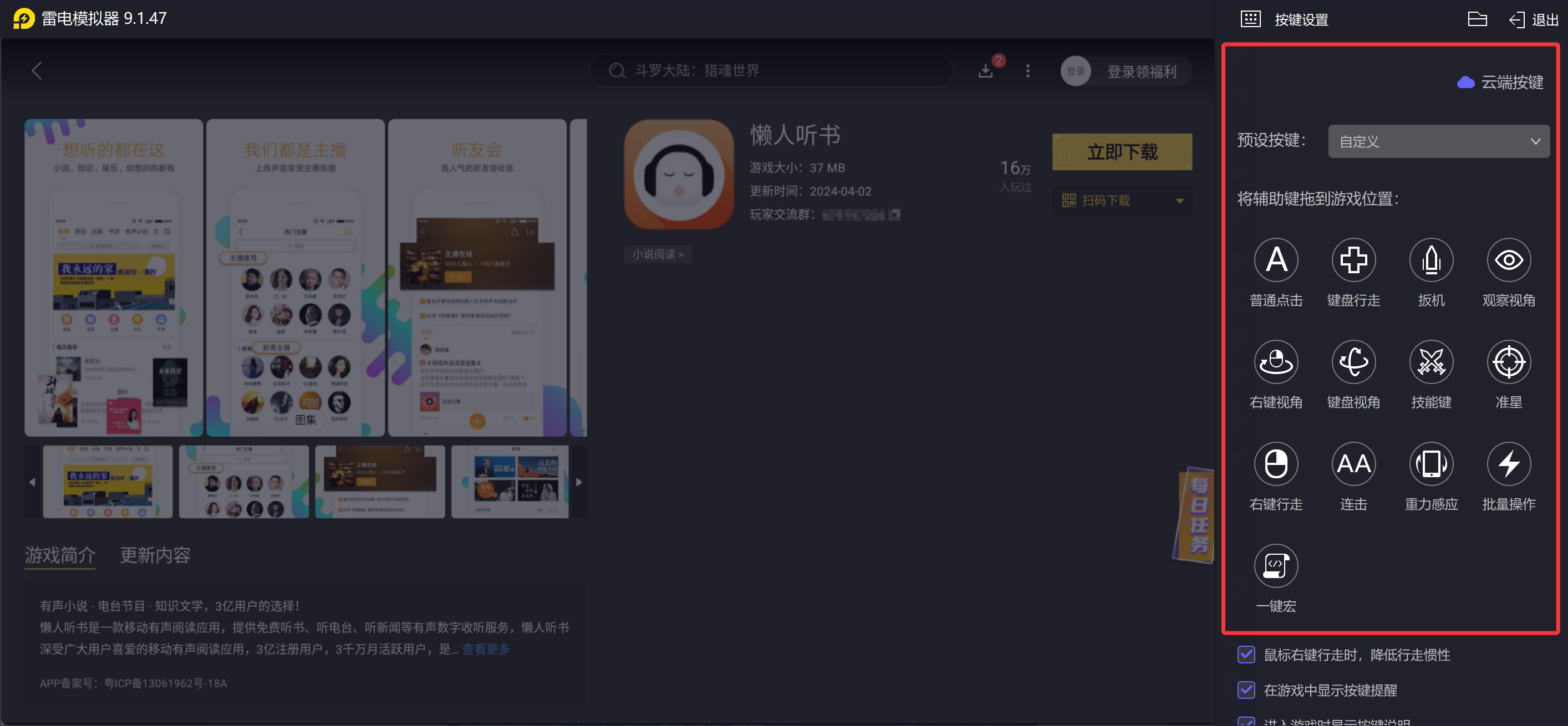Click the 更新时间：2024-04-02 text
Viewport: 1568px width, 726px height.
coord(810,191)
